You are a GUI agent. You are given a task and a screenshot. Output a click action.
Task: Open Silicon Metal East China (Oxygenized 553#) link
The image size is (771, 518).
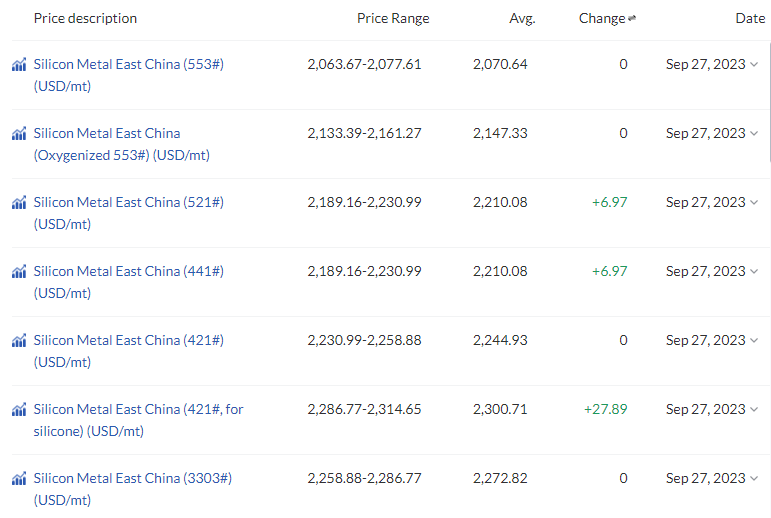pos(122,144)
